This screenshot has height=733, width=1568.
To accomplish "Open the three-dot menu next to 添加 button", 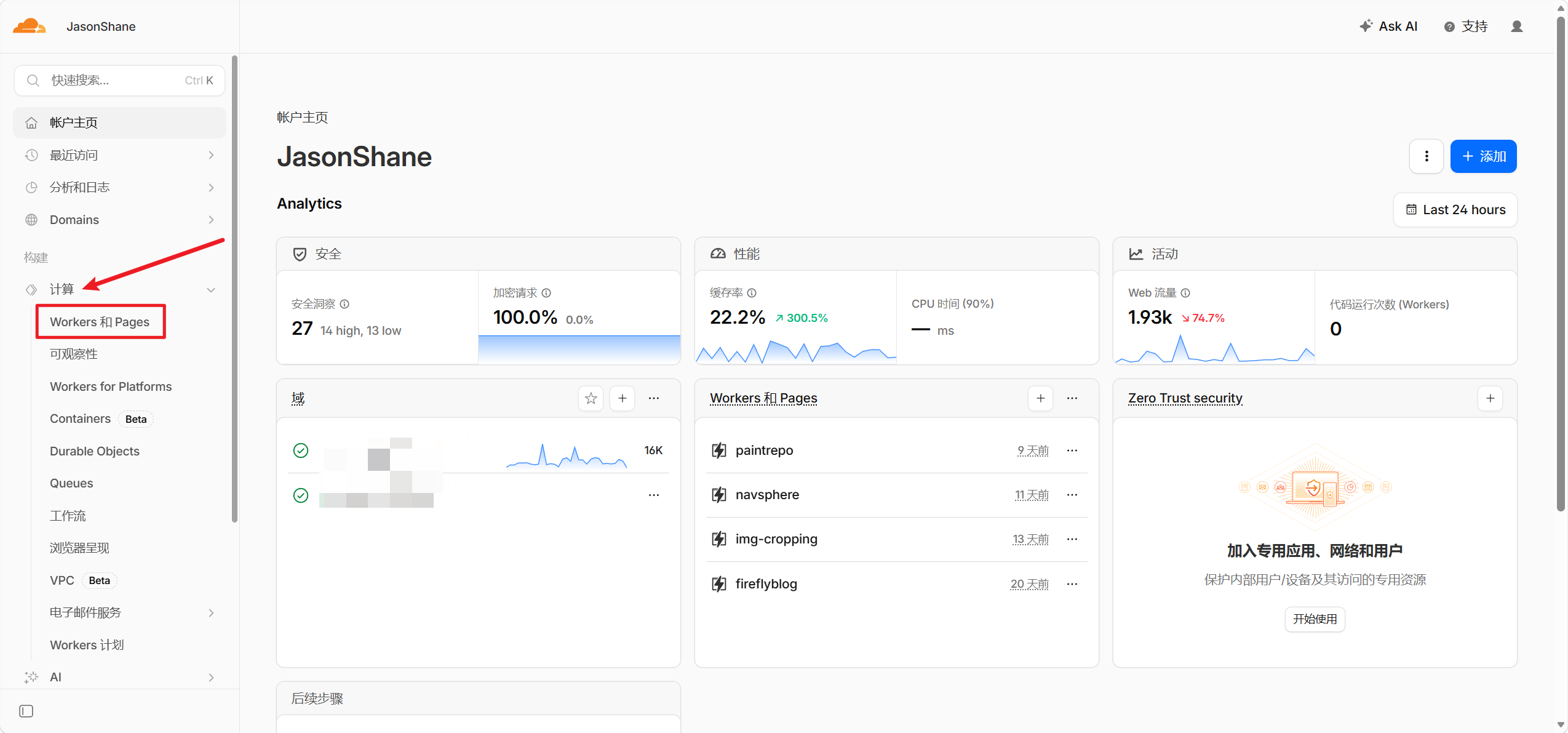I will pos(1426,156).
